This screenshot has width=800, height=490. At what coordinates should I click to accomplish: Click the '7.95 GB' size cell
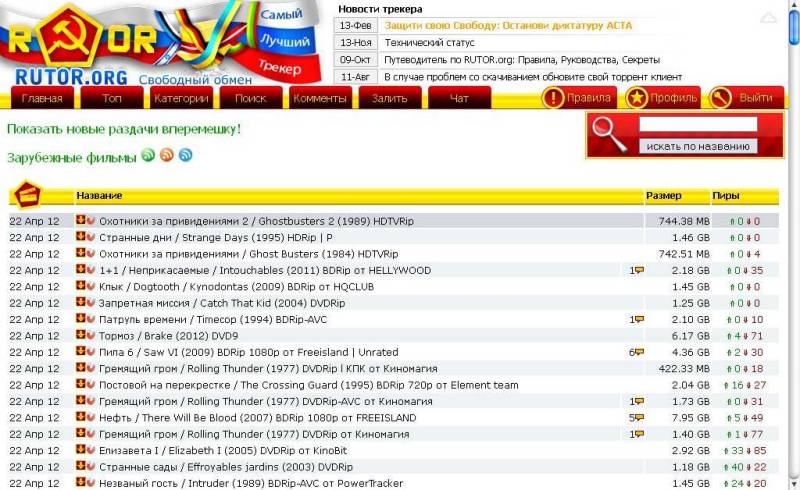point(691,418)
